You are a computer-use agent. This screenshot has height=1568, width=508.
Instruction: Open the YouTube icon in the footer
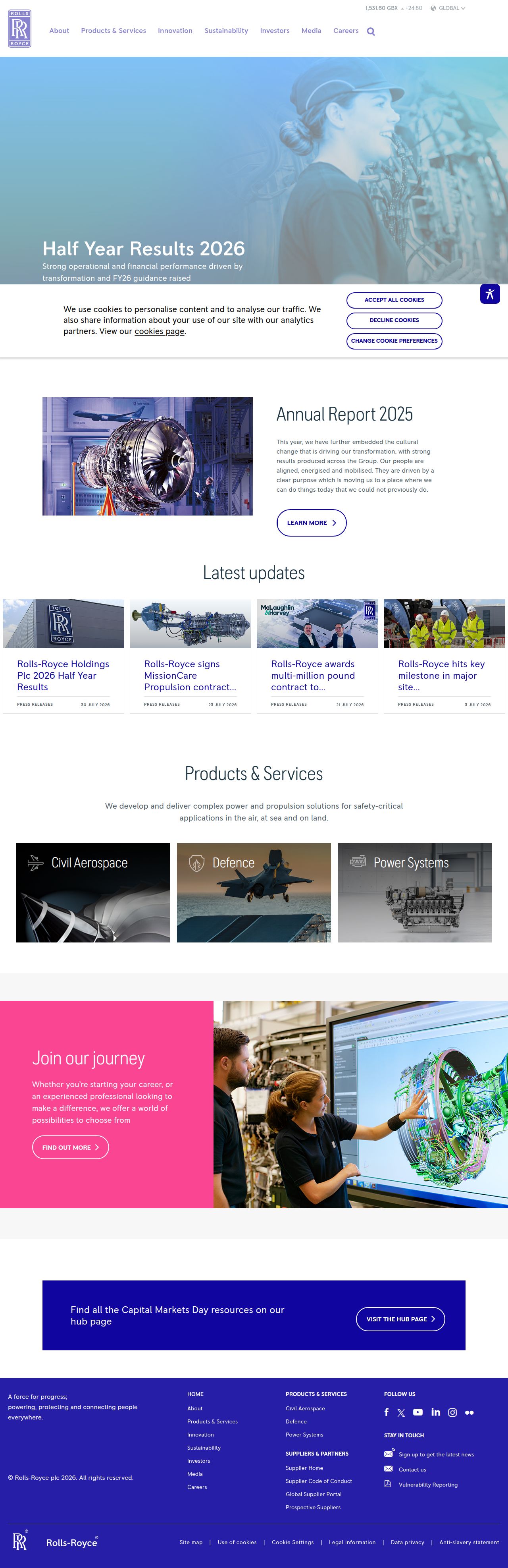click(x=418, y=1412)
